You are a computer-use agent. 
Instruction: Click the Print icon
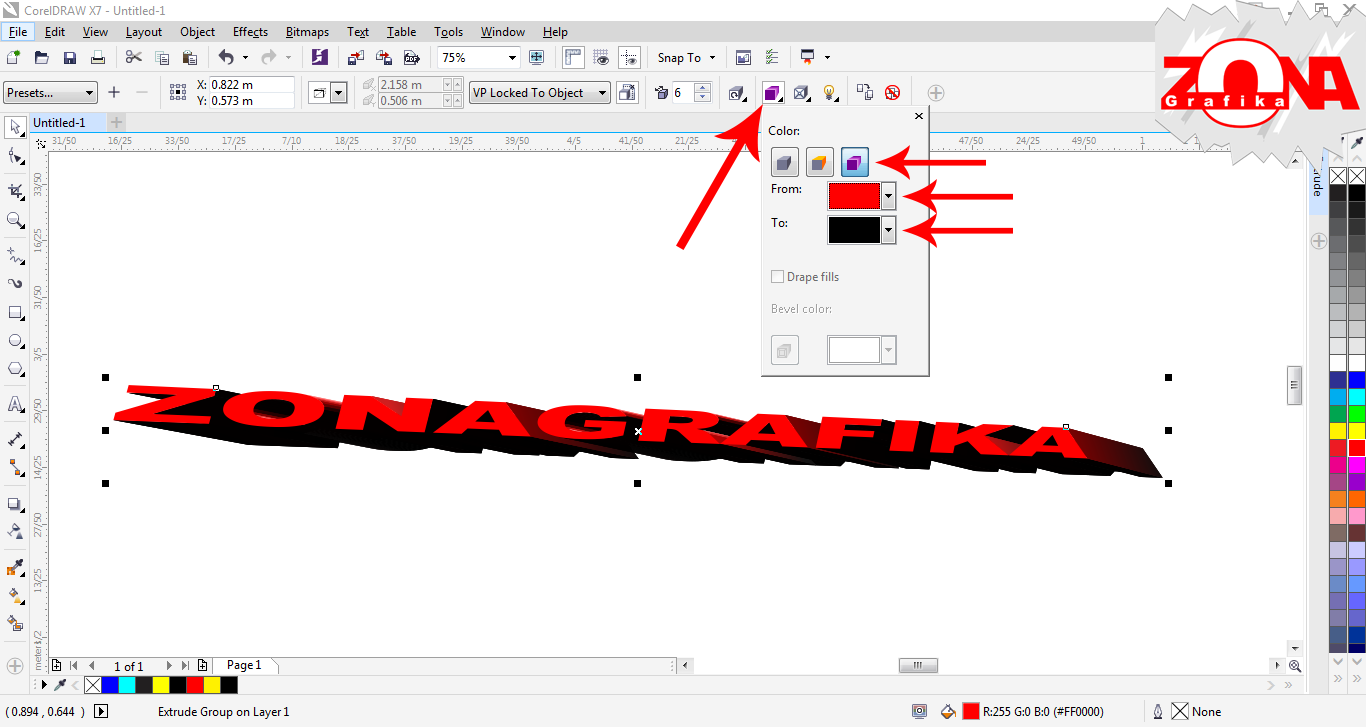click(98, 58)
